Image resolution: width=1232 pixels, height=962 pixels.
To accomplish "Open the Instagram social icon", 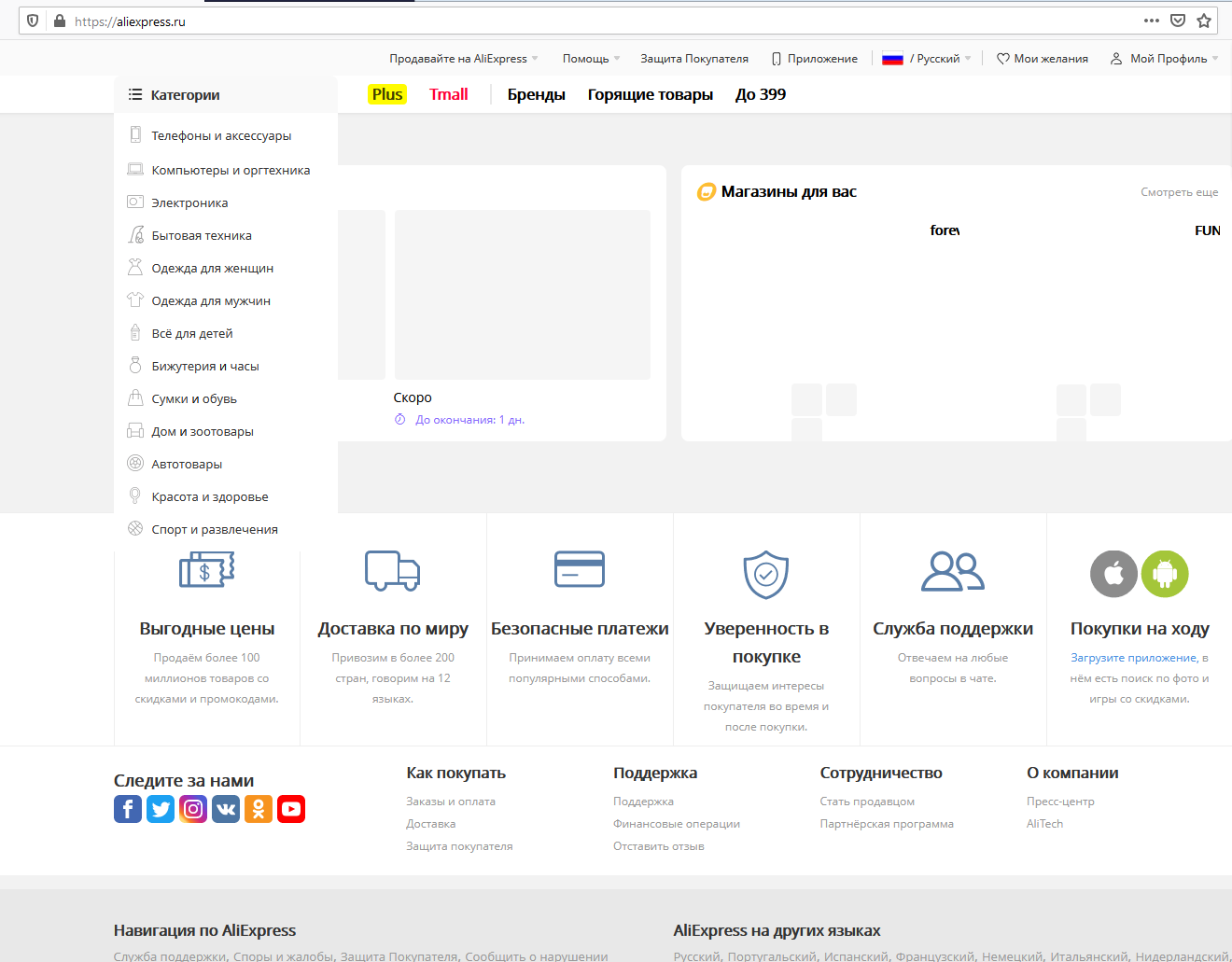I will click(193, 809).
